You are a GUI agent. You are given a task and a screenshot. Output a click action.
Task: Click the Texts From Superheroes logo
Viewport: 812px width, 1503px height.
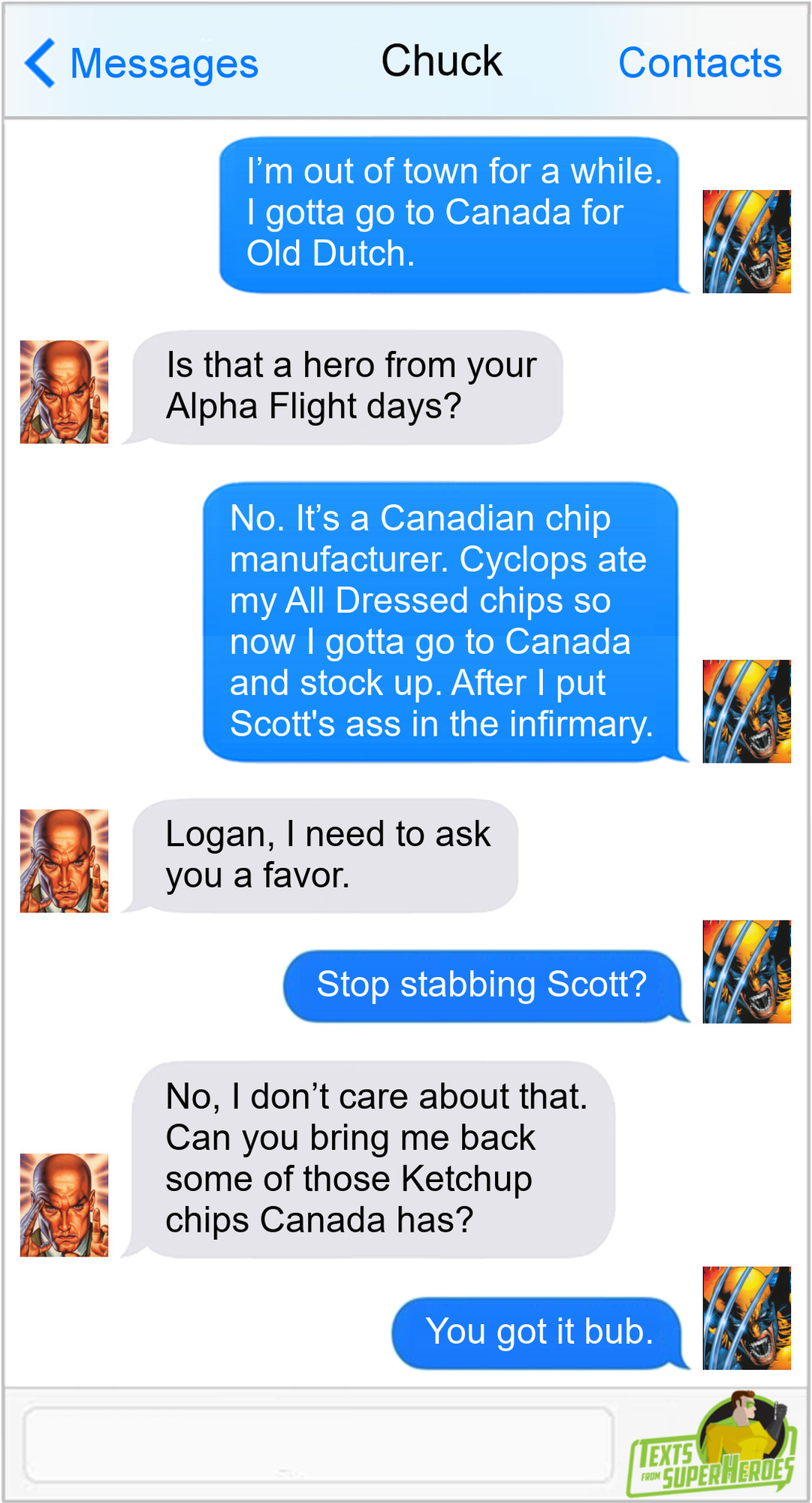point(712,1444)
